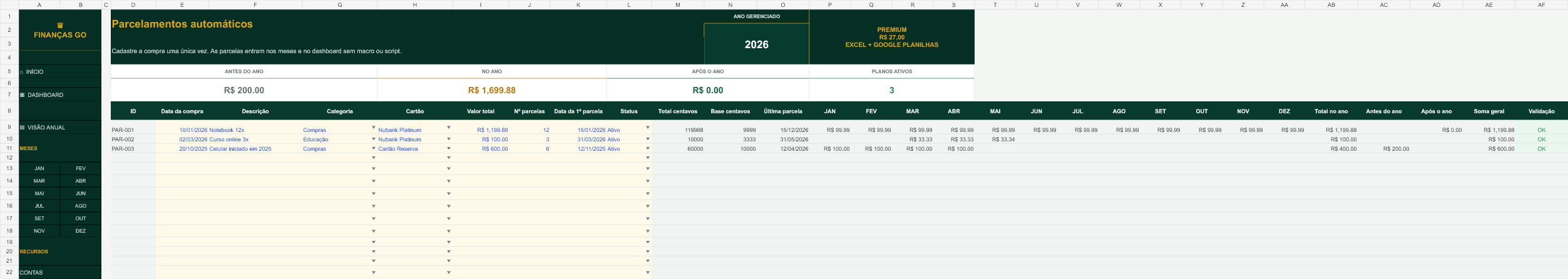Select row header 9

9,126
